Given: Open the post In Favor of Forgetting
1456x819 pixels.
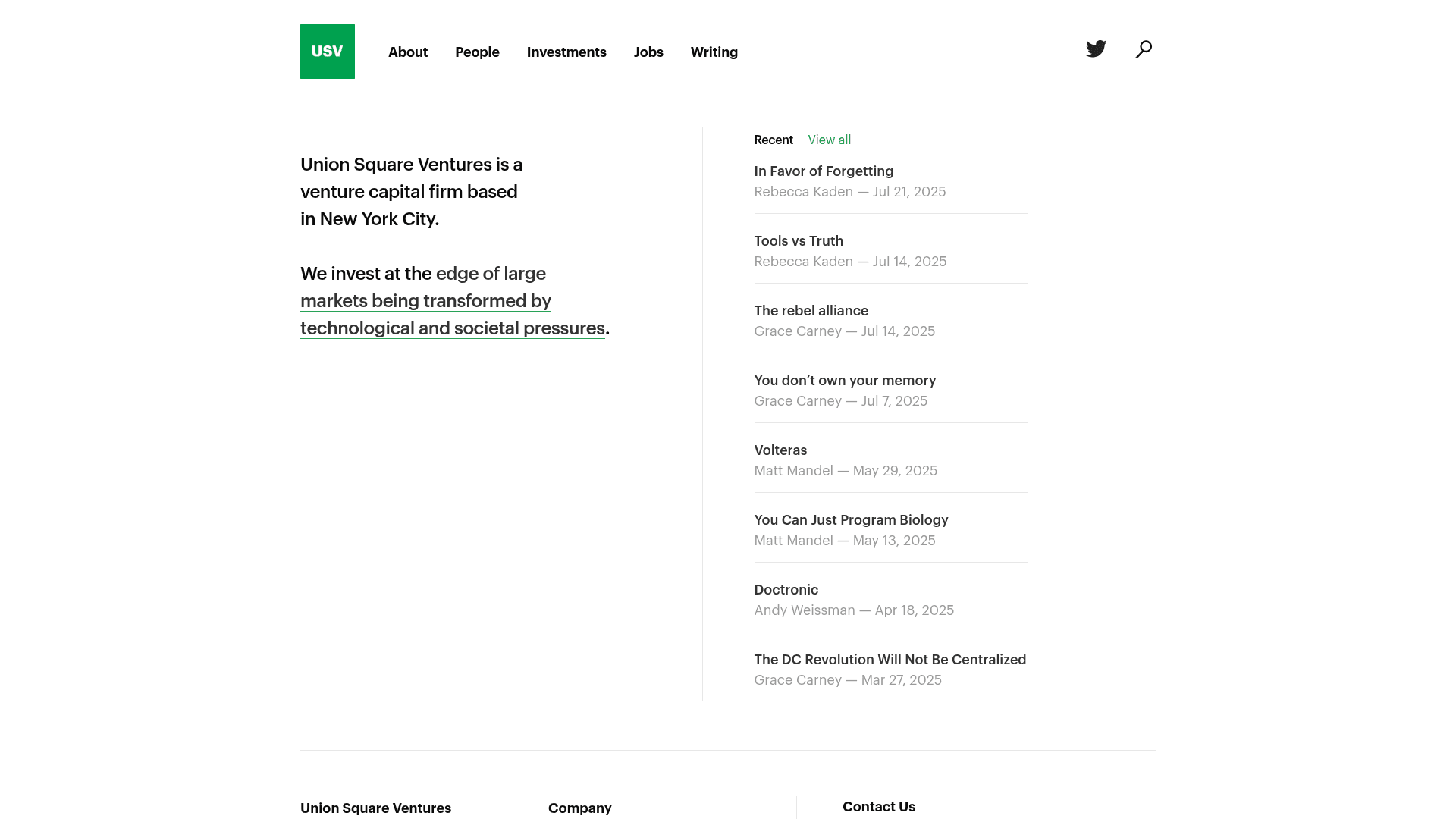Looking at the screenshot, I should click(823, 171).
